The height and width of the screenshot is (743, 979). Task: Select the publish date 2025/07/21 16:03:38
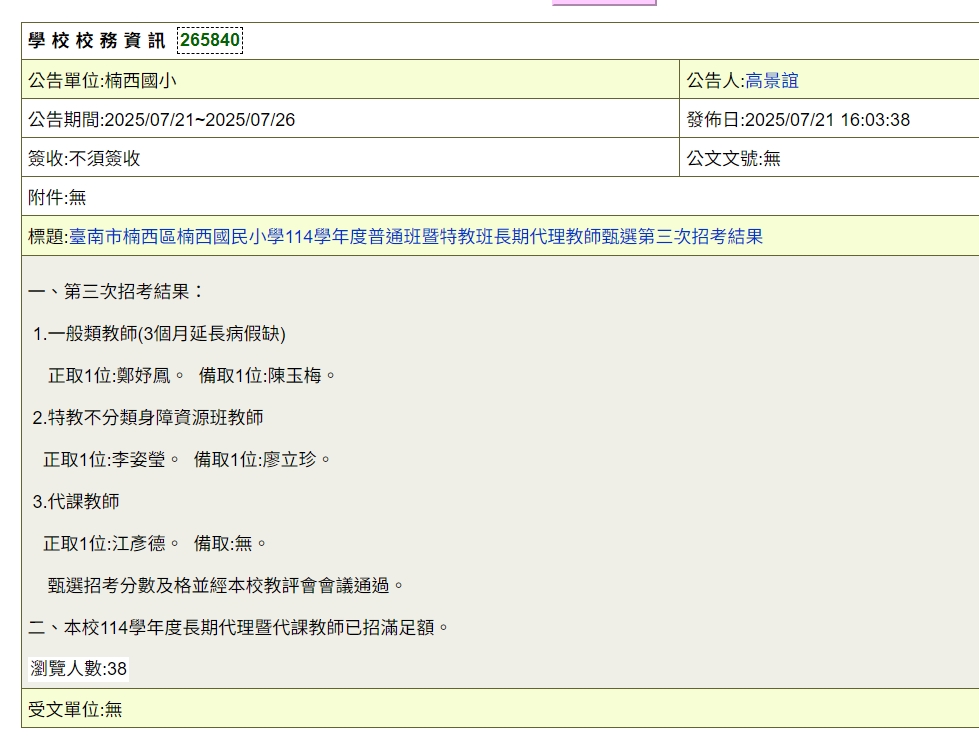(827, 120)
